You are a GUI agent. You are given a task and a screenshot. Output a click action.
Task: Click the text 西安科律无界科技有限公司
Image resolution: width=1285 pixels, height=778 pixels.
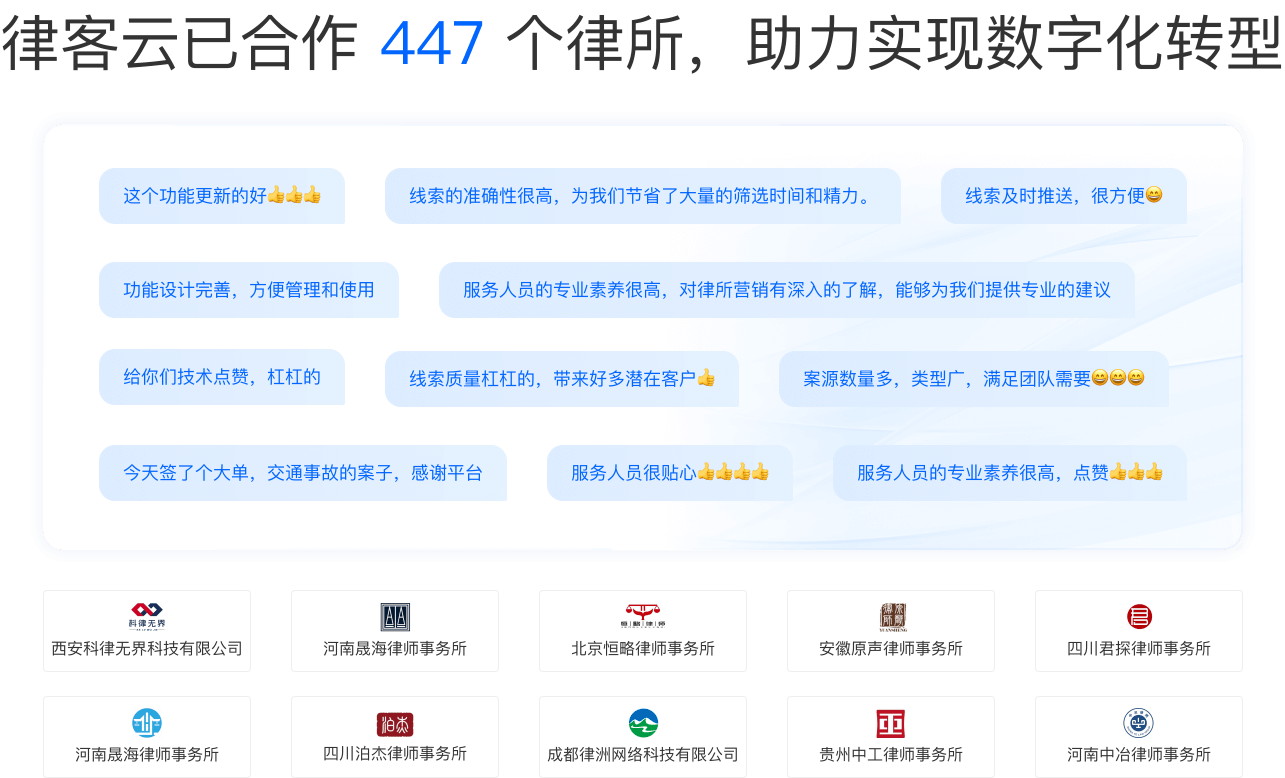pos(147,649)
